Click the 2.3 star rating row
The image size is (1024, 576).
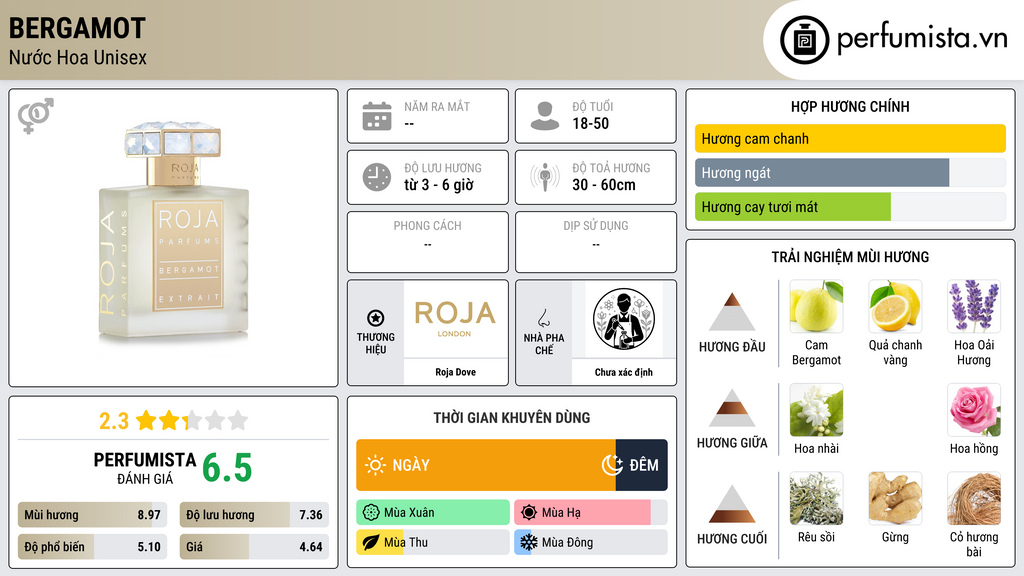174,421
